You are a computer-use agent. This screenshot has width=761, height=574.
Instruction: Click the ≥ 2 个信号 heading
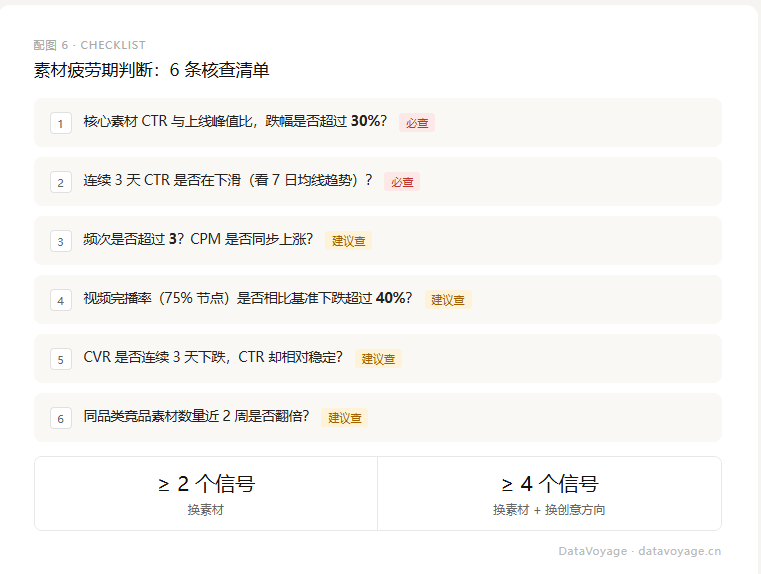206,484
